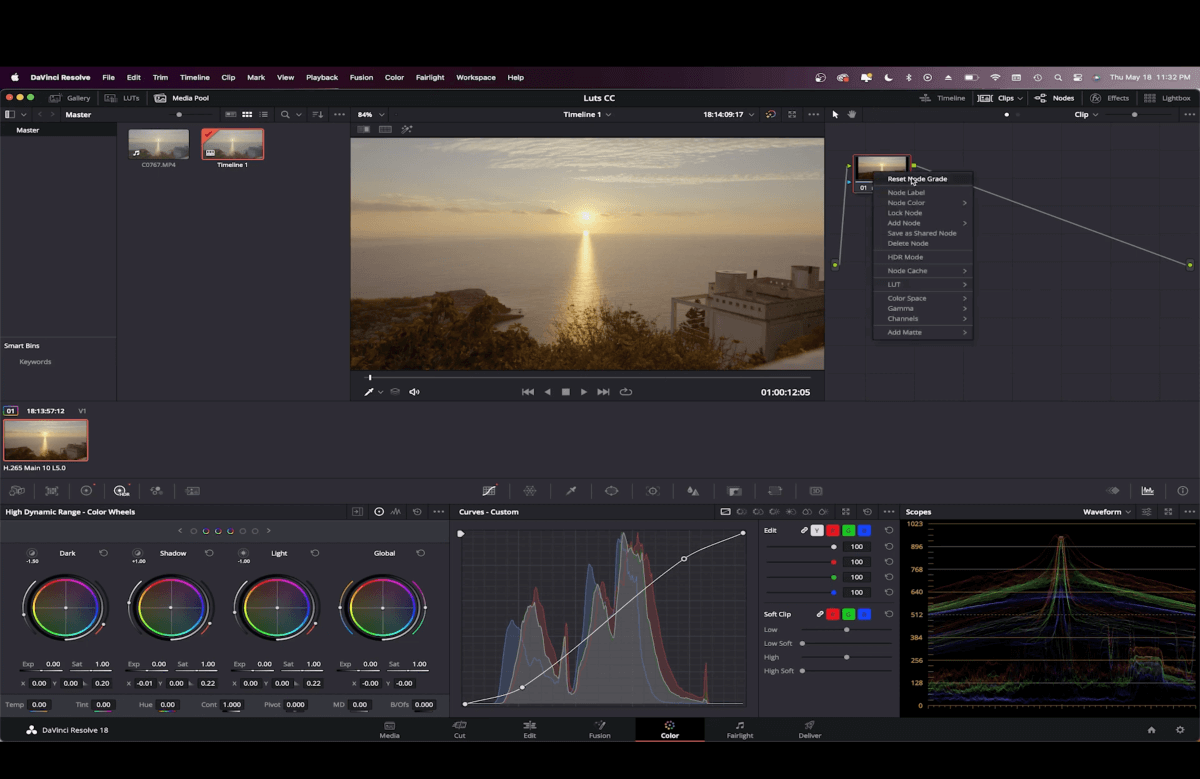Viewport: 1200px width, 779px height.
Task: Mute the viewer audio
Action: point(414,392)
